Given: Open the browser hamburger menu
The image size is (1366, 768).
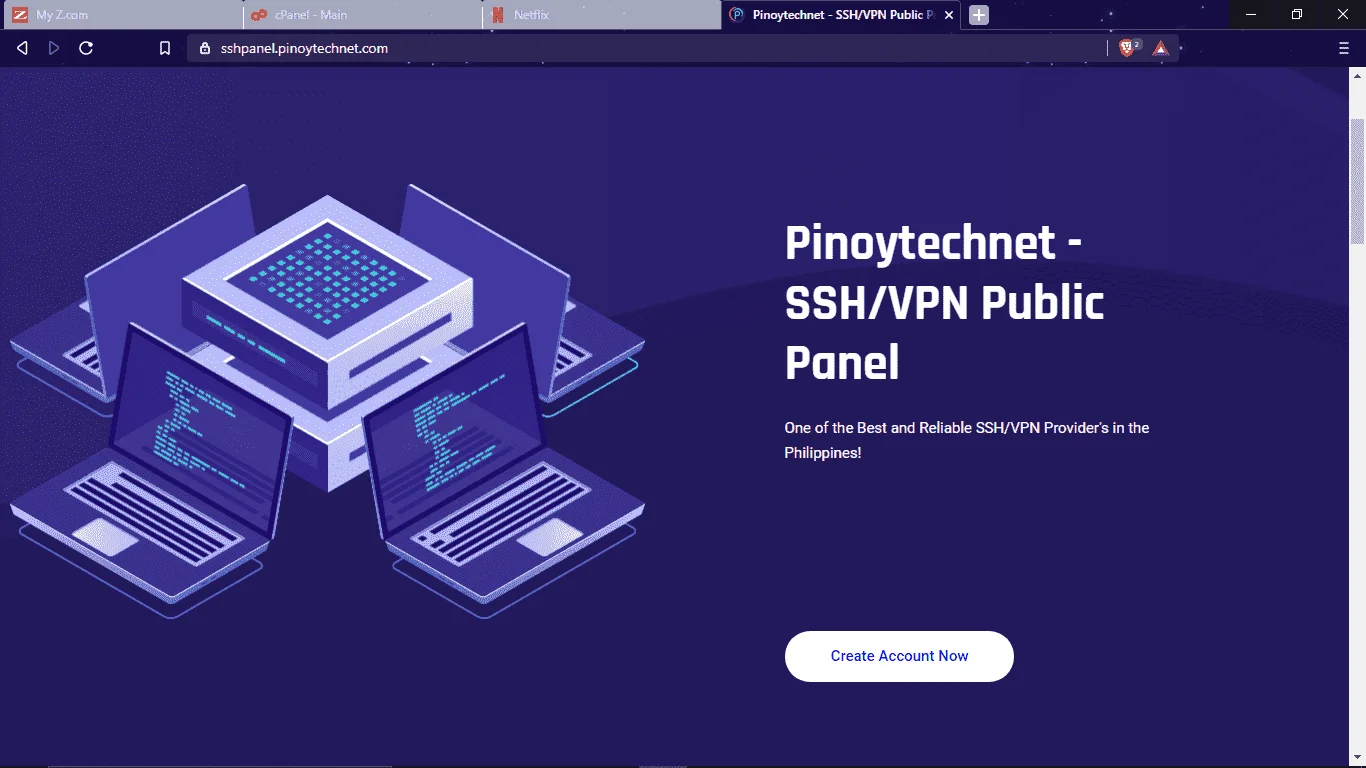Looking at the screenshot, I should 1344,48.
